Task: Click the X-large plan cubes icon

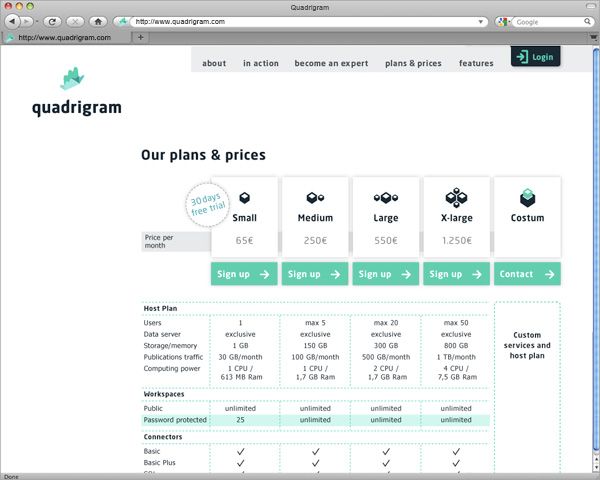Action: click(457, 197)
